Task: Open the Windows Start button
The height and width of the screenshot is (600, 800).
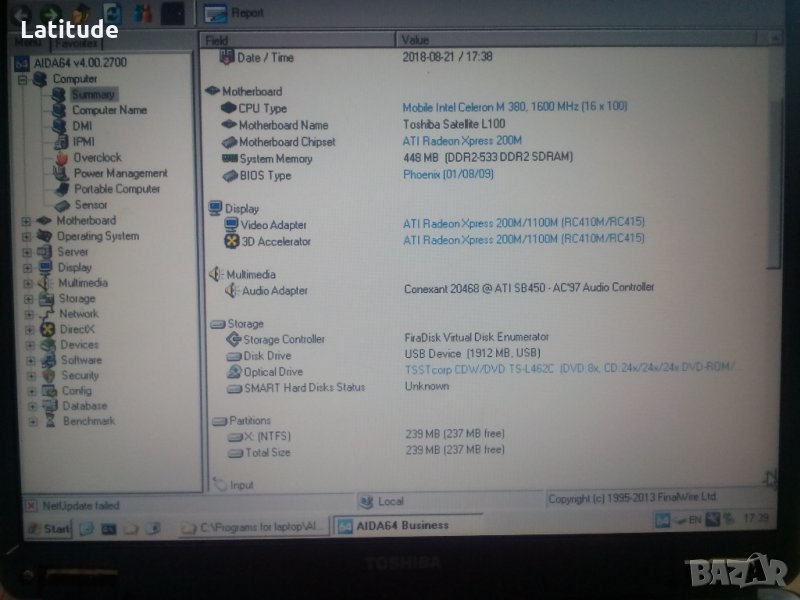Action: [x=48, y=528]
